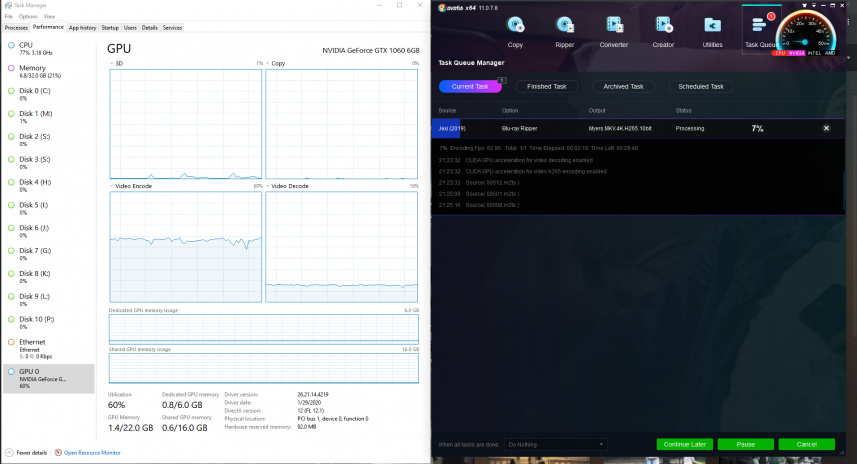
Task: Switch to the Startup tab in Task Manager
Action: 110,28
